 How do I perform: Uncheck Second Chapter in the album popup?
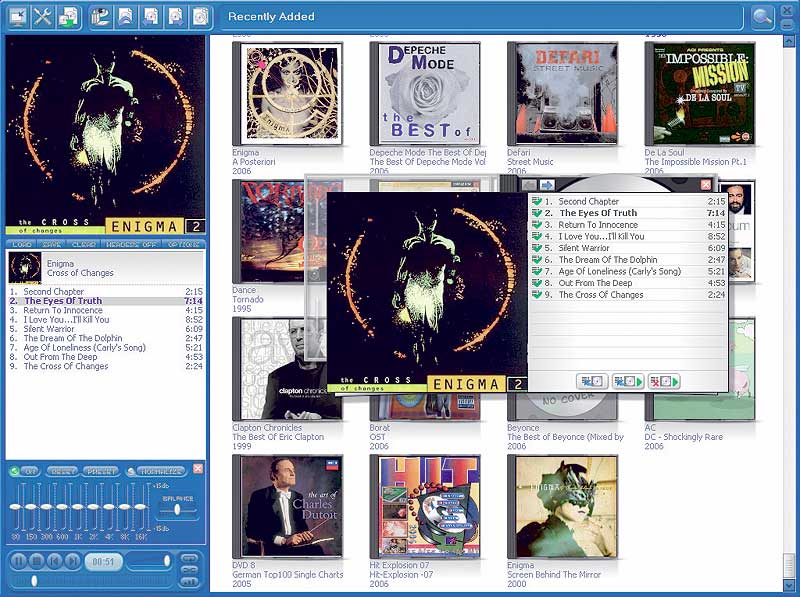tap(537, 202)
